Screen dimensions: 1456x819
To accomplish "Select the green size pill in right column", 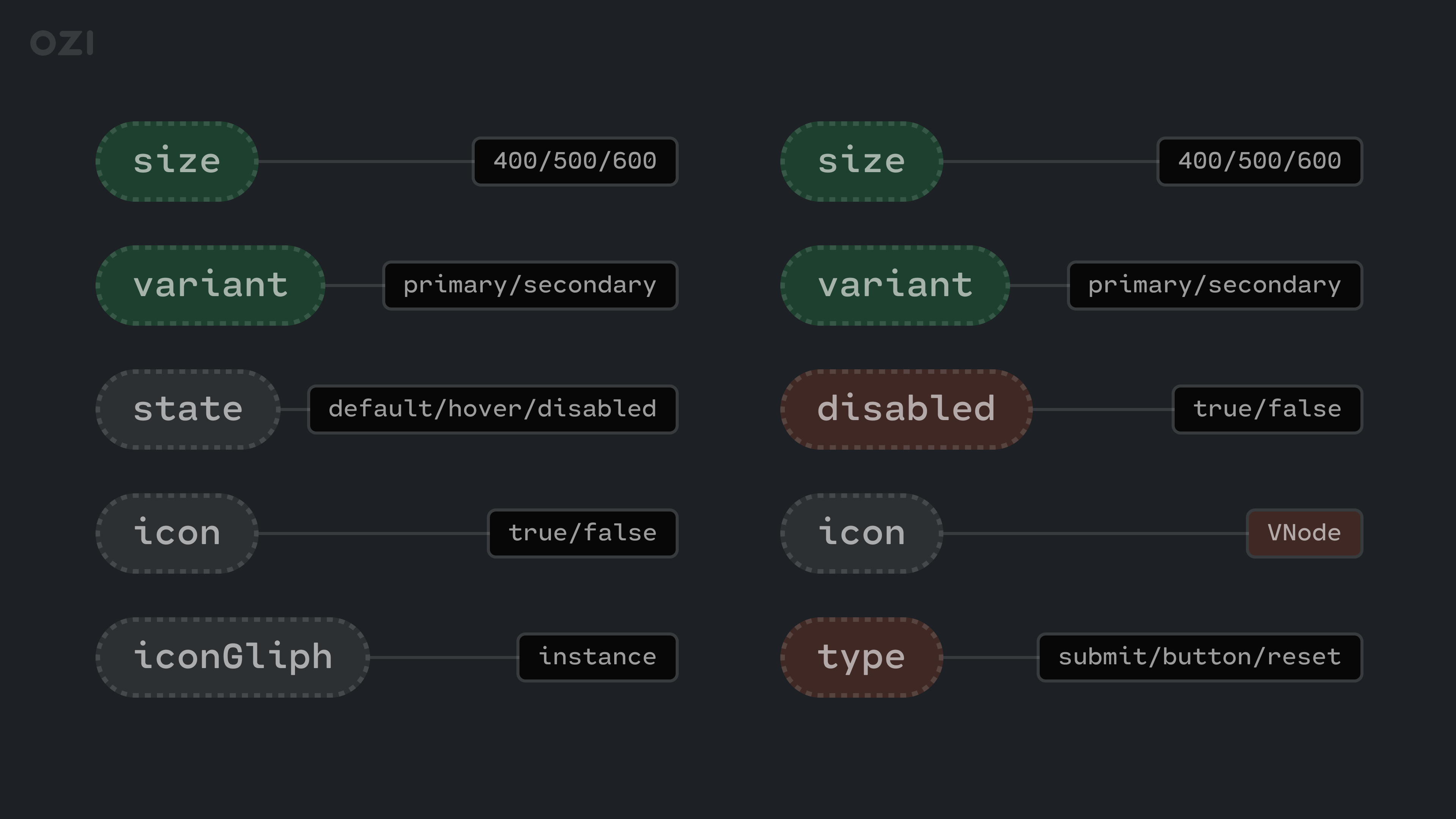I will point(861,161).
